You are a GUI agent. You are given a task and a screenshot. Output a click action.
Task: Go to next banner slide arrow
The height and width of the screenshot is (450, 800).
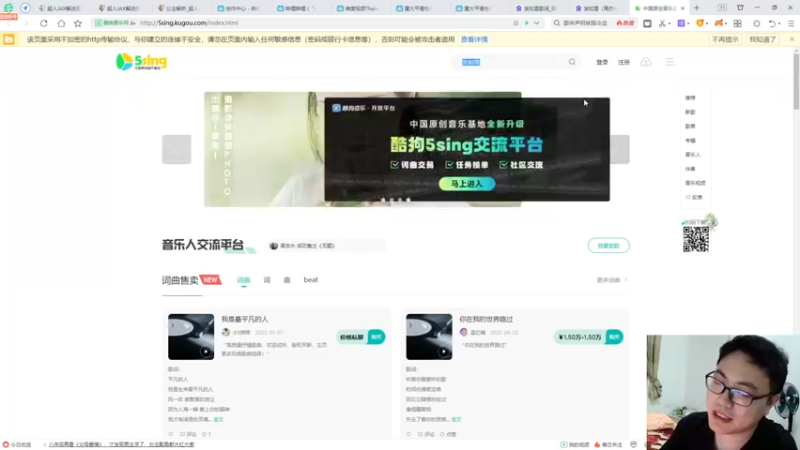point(620,149)
